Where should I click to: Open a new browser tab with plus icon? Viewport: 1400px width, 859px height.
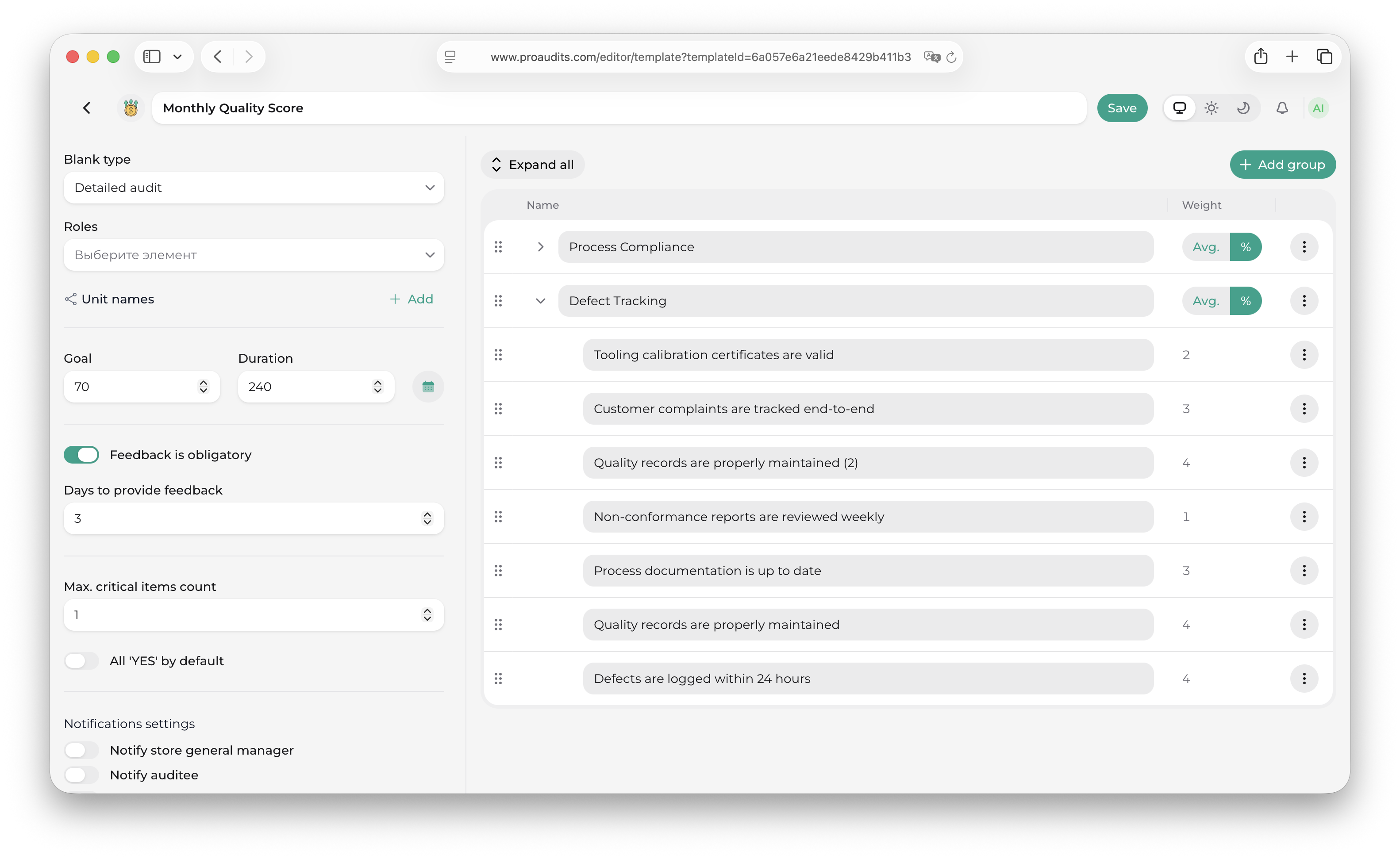tap(1292, 56)
